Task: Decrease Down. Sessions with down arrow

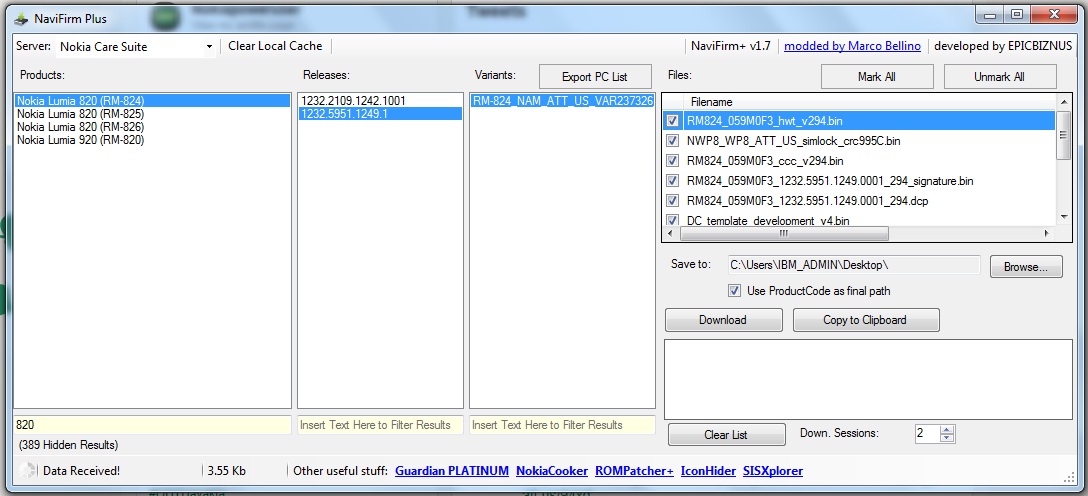Action: 947,438
